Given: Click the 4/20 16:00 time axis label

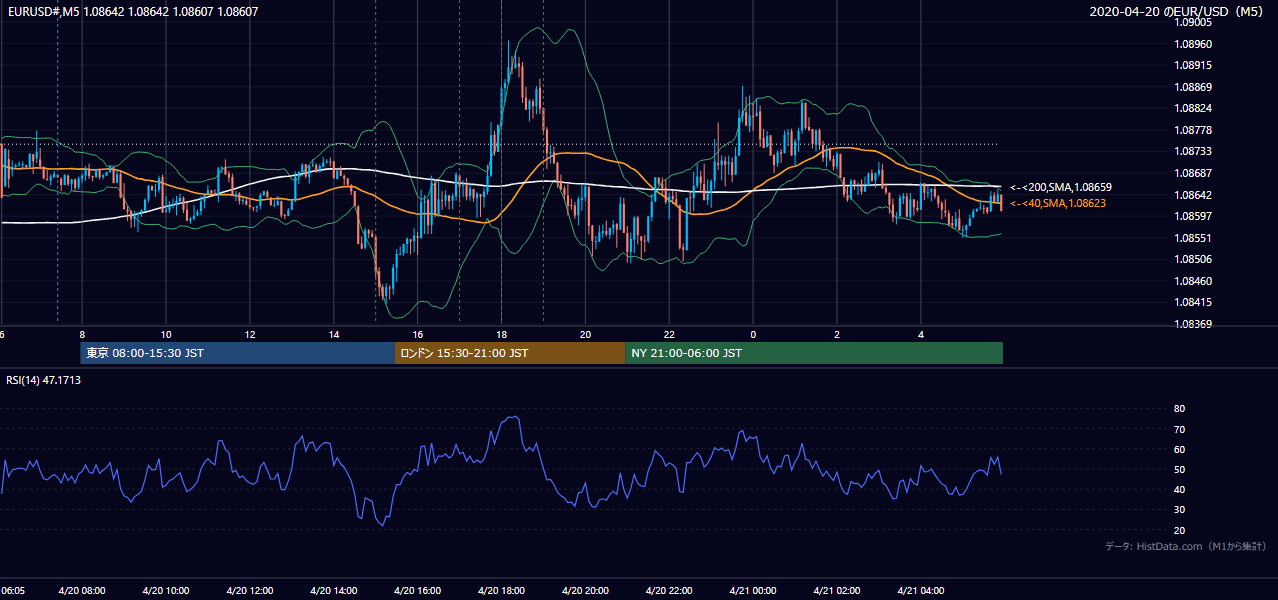Looking at the screenshot, I should pyautogui.click(x=417, y=591).
